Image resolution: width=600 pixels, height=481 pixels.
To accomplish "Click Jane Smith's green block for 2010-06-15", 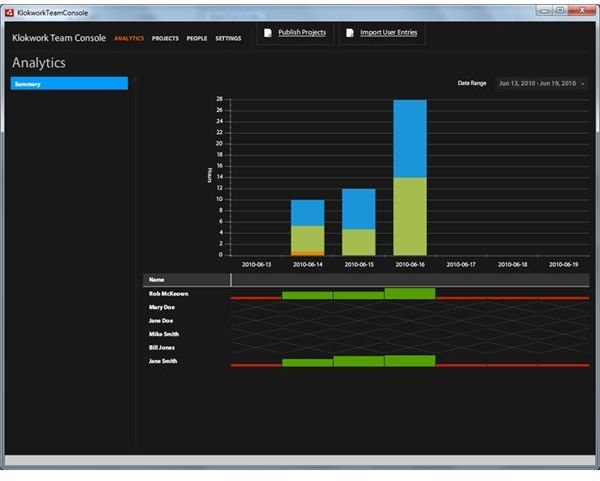I will pos(359,361).
